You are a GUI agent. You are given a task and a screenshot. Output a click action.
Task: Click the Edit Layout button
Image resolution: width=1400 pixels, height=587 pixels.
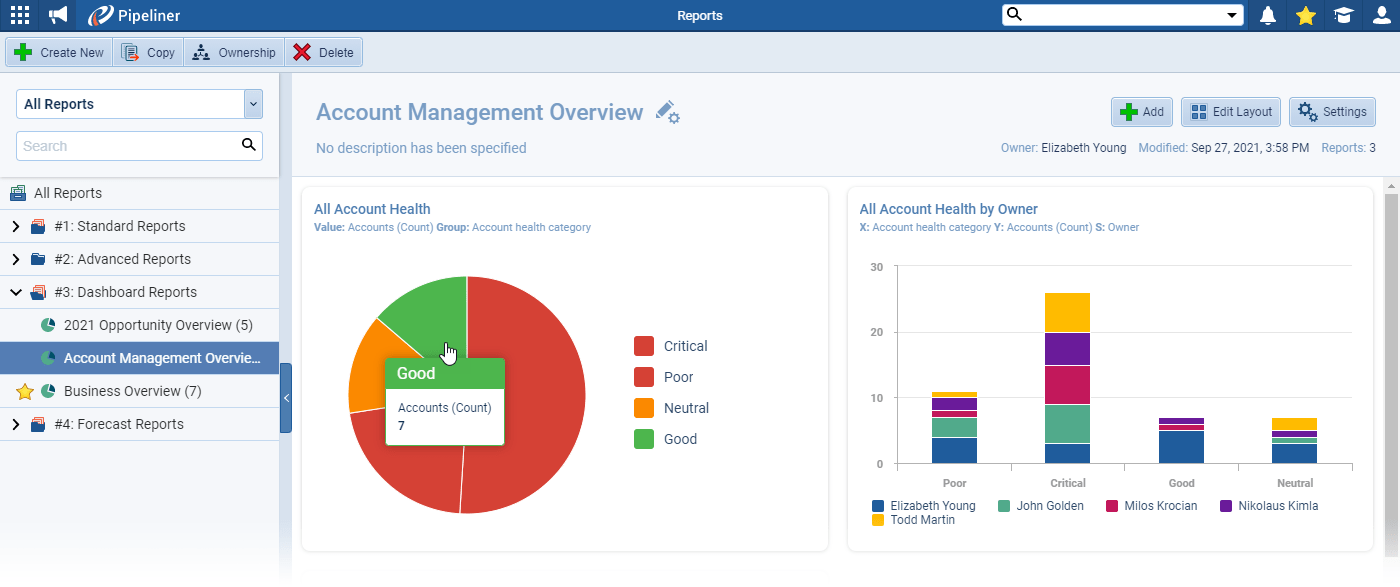pos(1230,111)
